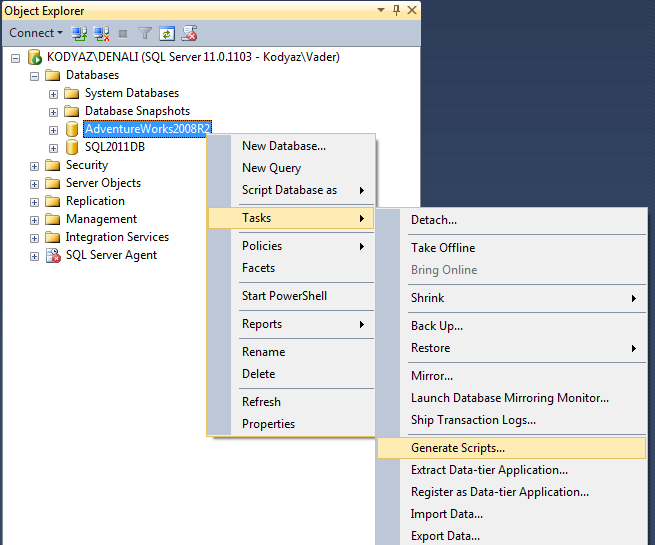Choose Mirror... in Tasks submenu
This screenshot has height=545, width=655.
pyautogui.click(x=511, y=376)
